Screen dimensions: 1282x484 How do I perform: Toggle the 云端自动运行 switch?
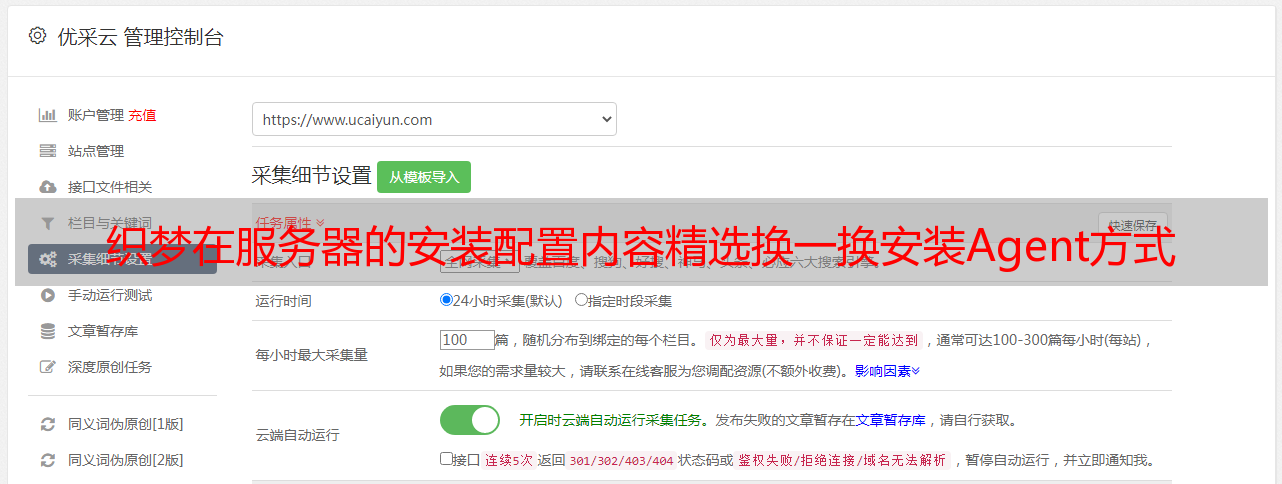pyautogui.click(x=470, y=420)
